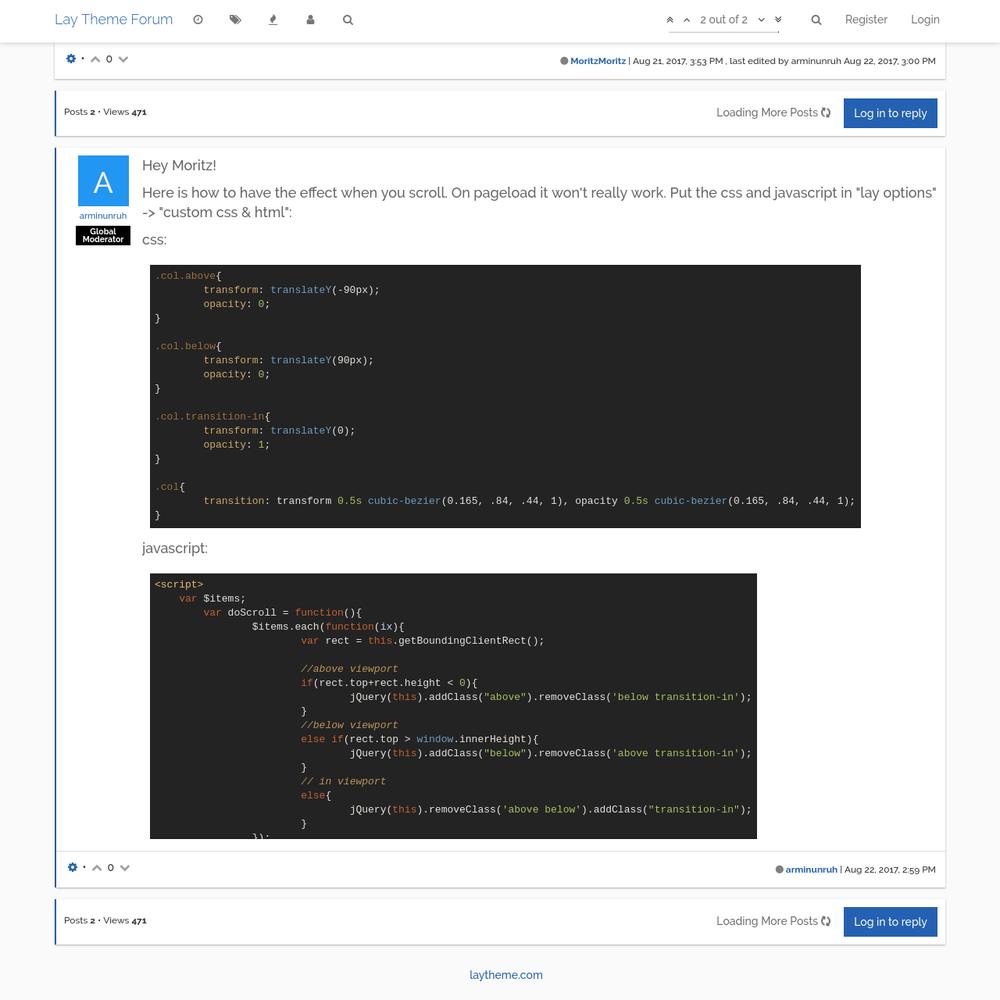Click the '.col.transition-in{' CSS selector line
This screenshot has height=1000, width=1000.
(212, 416)
